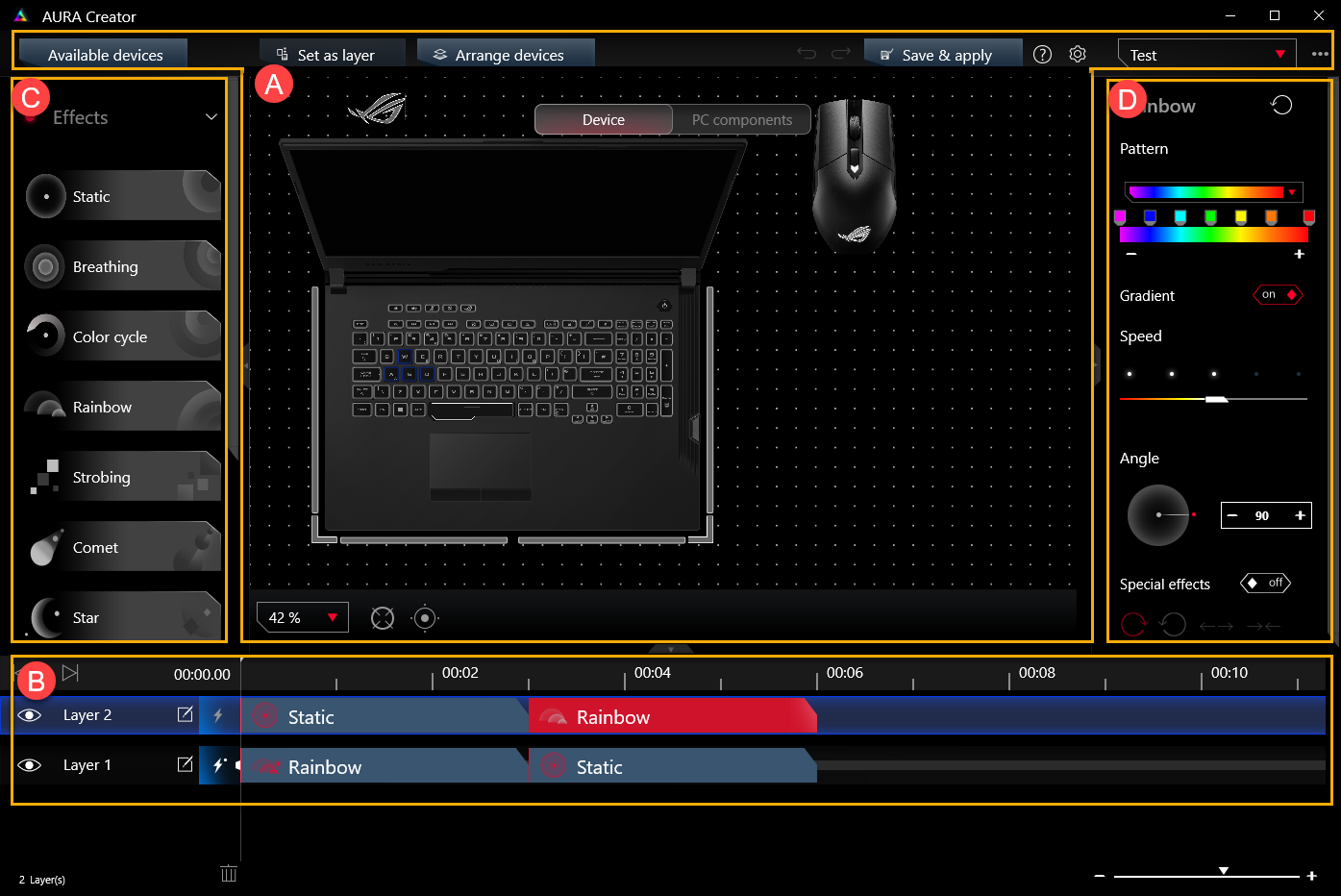Click the fit-to-screen zoom icon

pyautogui.click(x=383, y=618)
